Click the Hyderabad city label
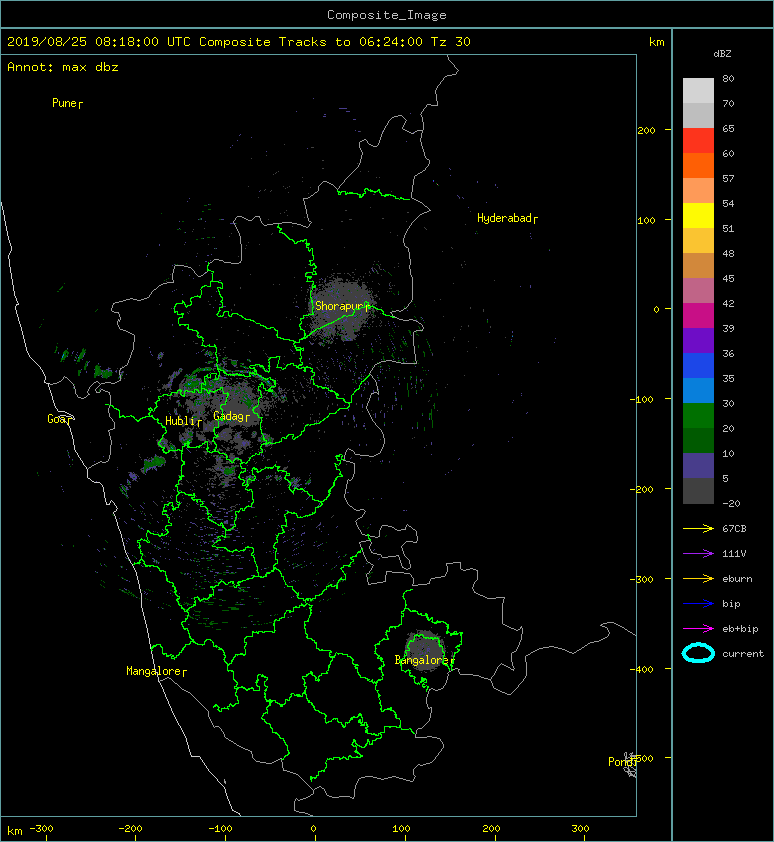This screenshot has height=842, width=774. click(504, 218)
